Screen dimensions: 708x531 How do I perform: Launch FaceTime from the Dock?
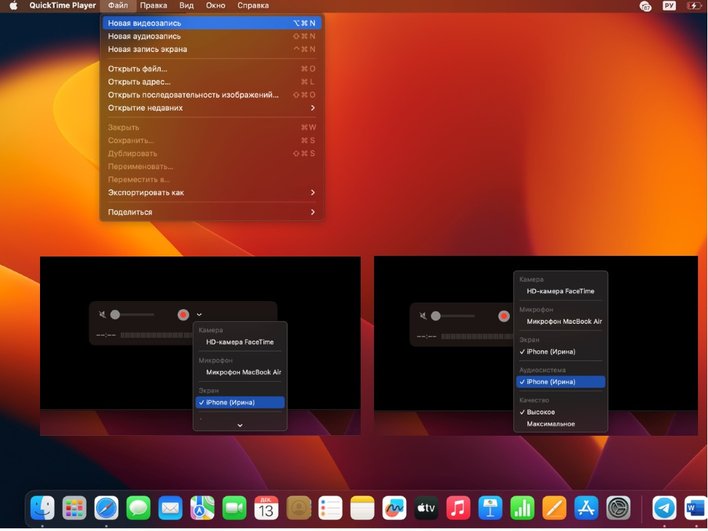234,508
